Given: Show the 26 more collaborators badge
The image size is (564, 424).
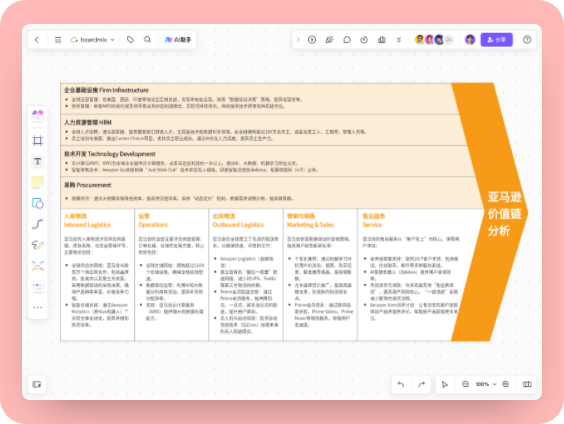Looking at the screenshot, I should (x=449, y=40).
